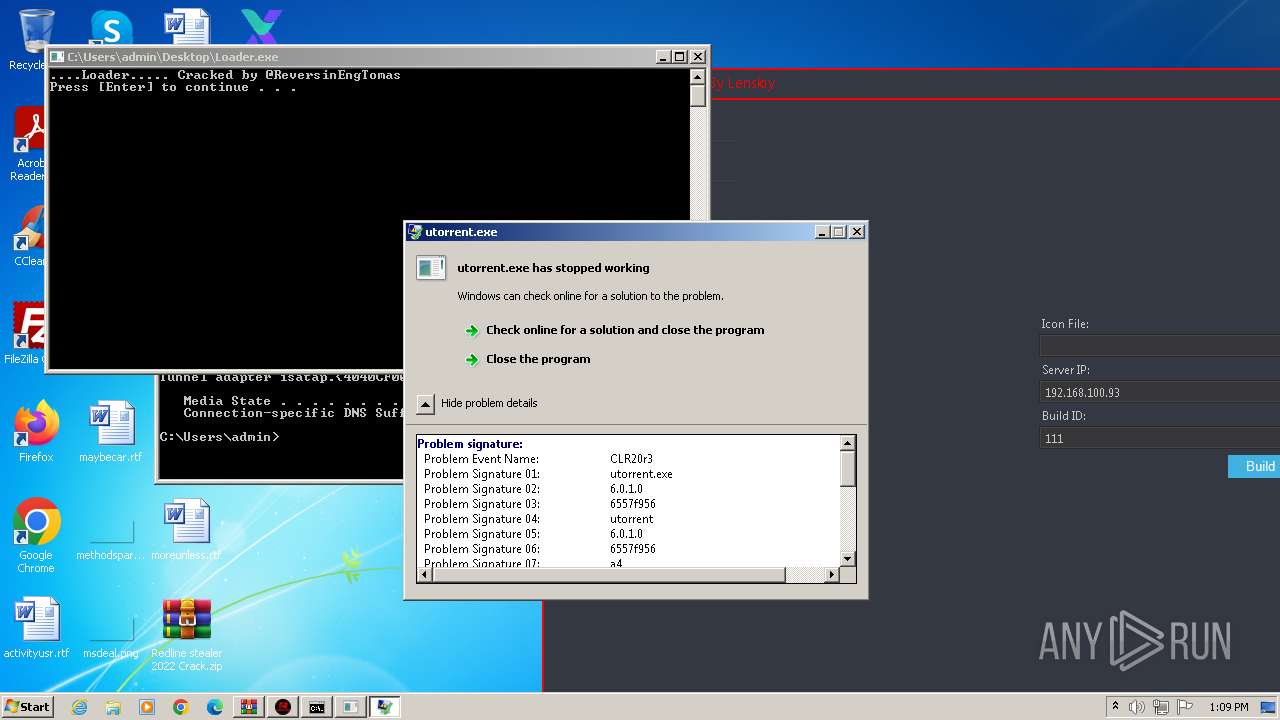Click the system clock showing 1:09 PM
Screen dimensions: 1280x720
point(1229,707)
